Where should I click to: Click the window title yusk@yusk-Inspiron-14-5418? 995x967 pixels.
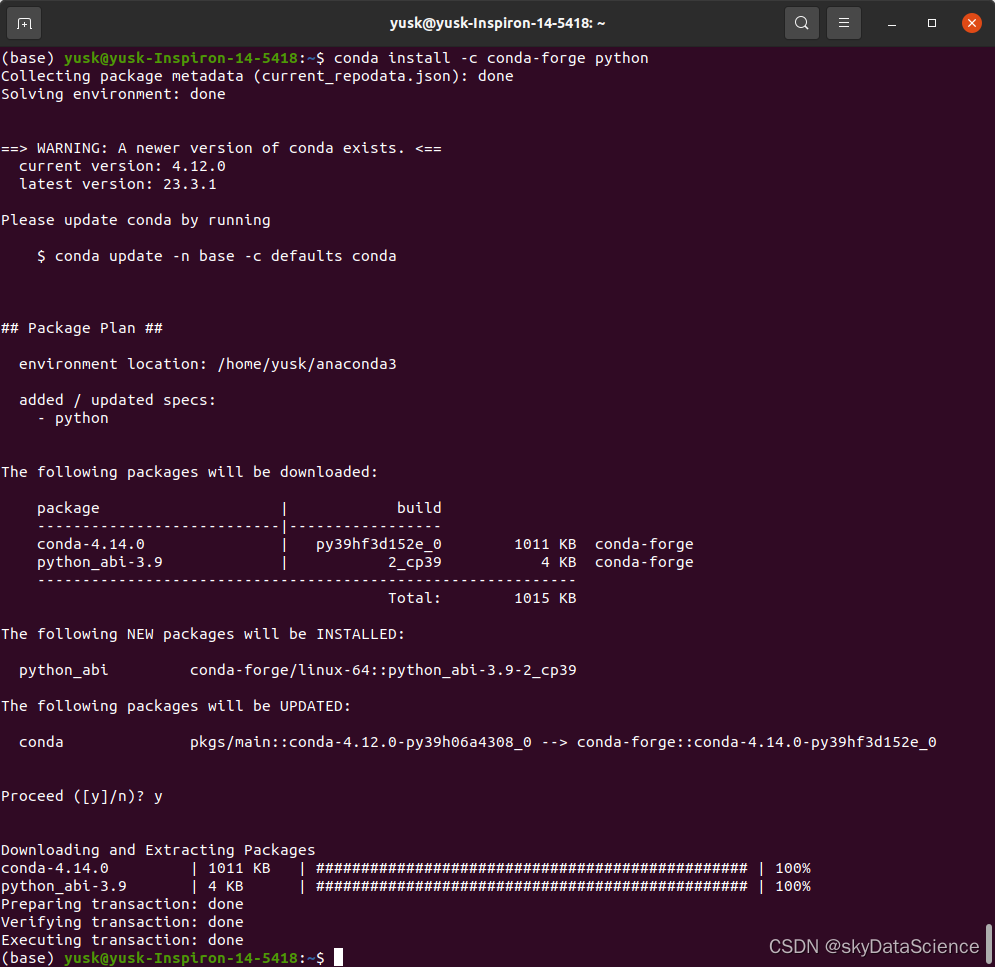tap(497, 22)
